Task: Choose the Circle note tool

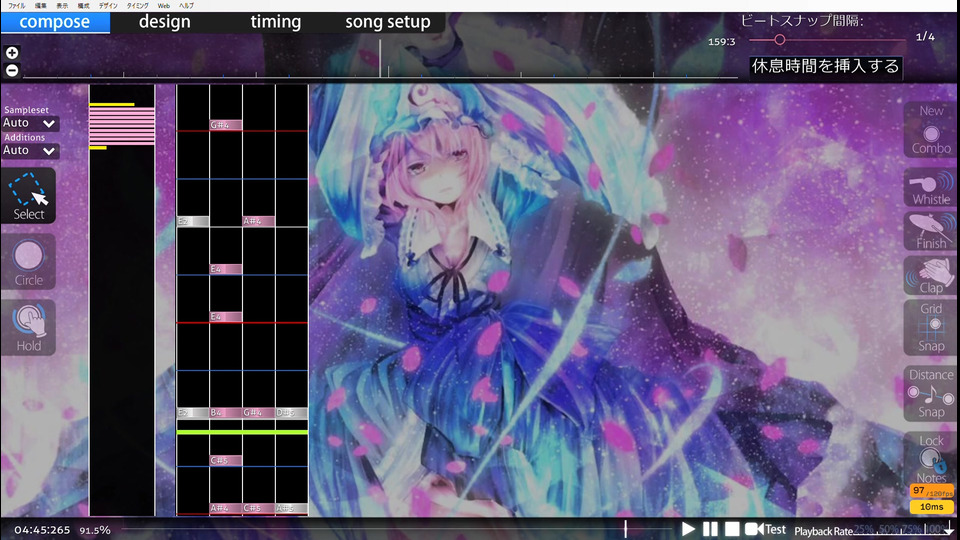Action: pyautogui.click(x=28, y=262)
